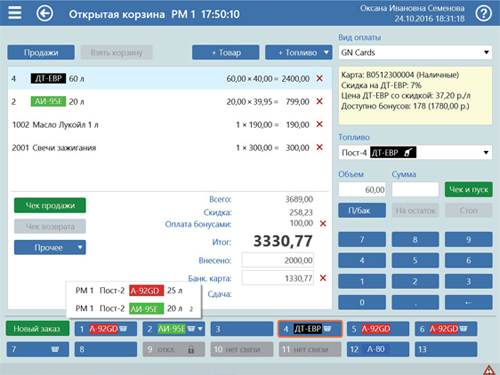
Task: Open the hamburger main menu
Action: [15, 13]
